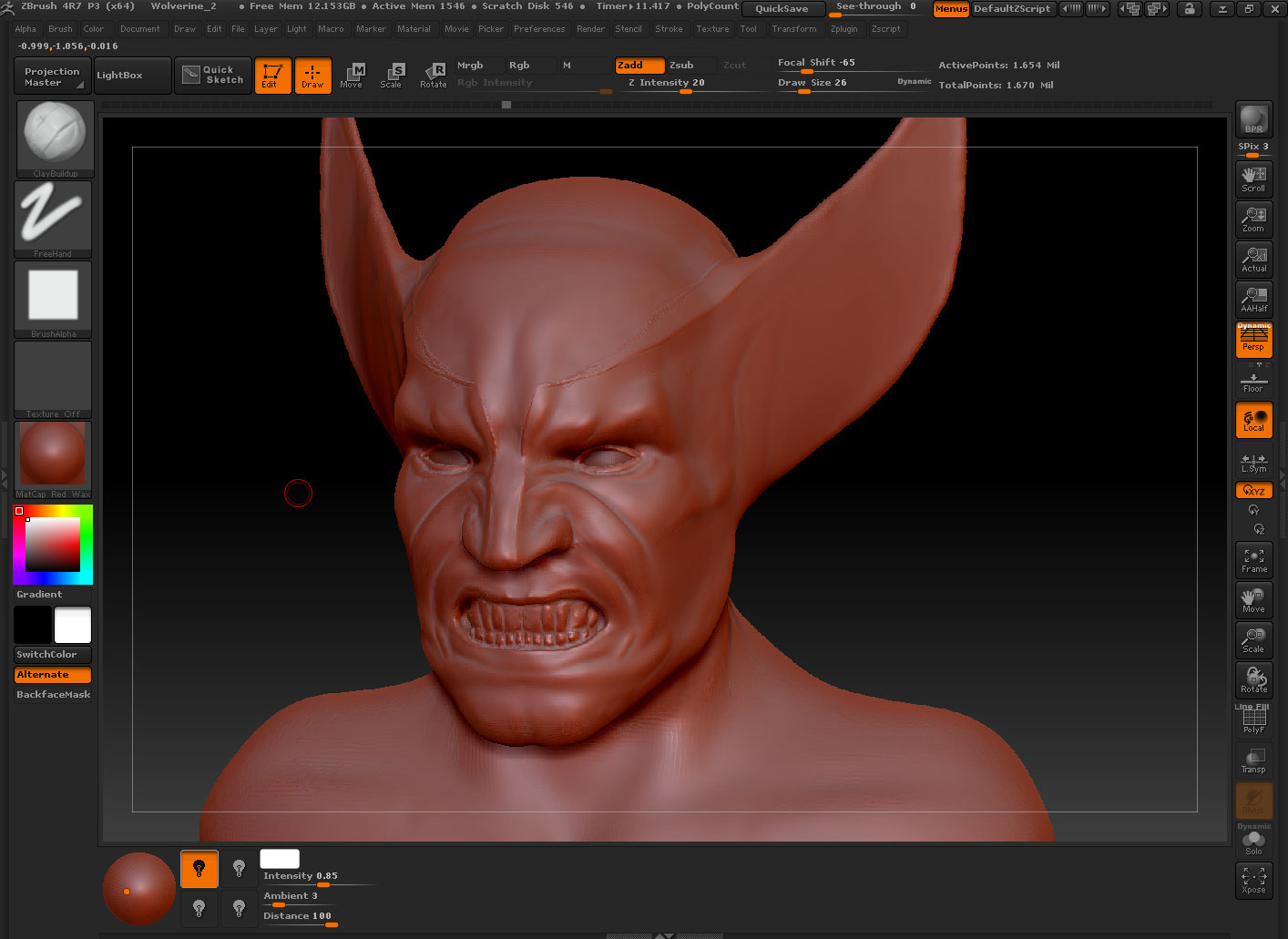Screen dimensions: 1288x939
Task: Click the lock icon in title bar
Action: point(1190,9)
